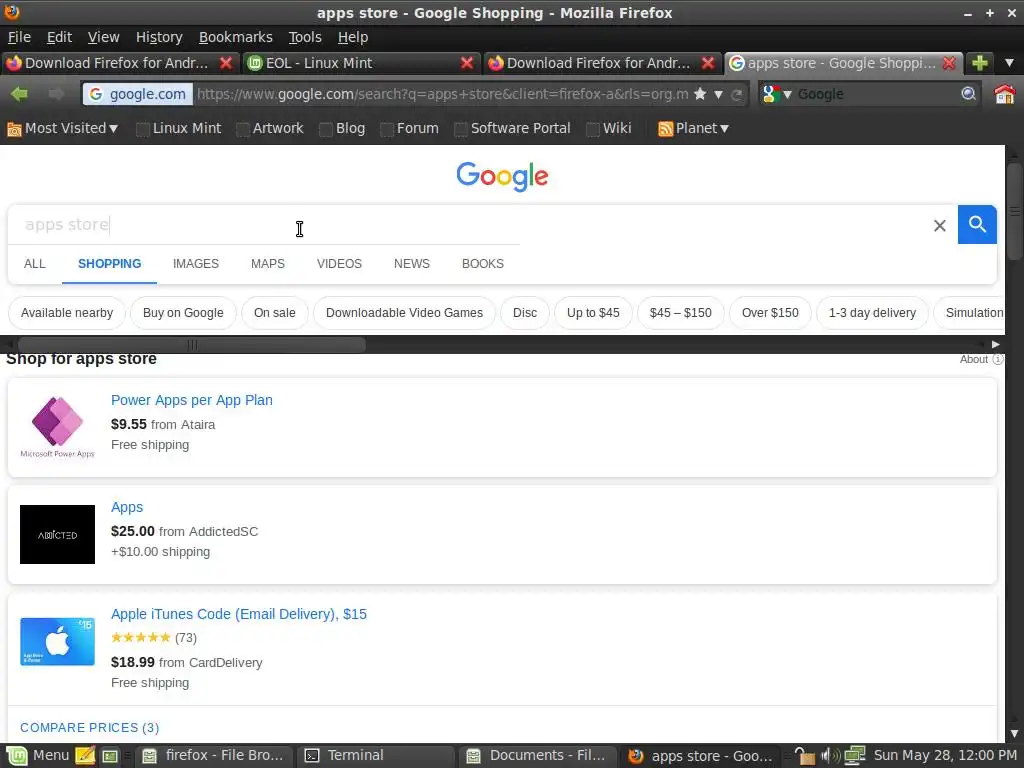Open the View menu

tap(103, 37)
